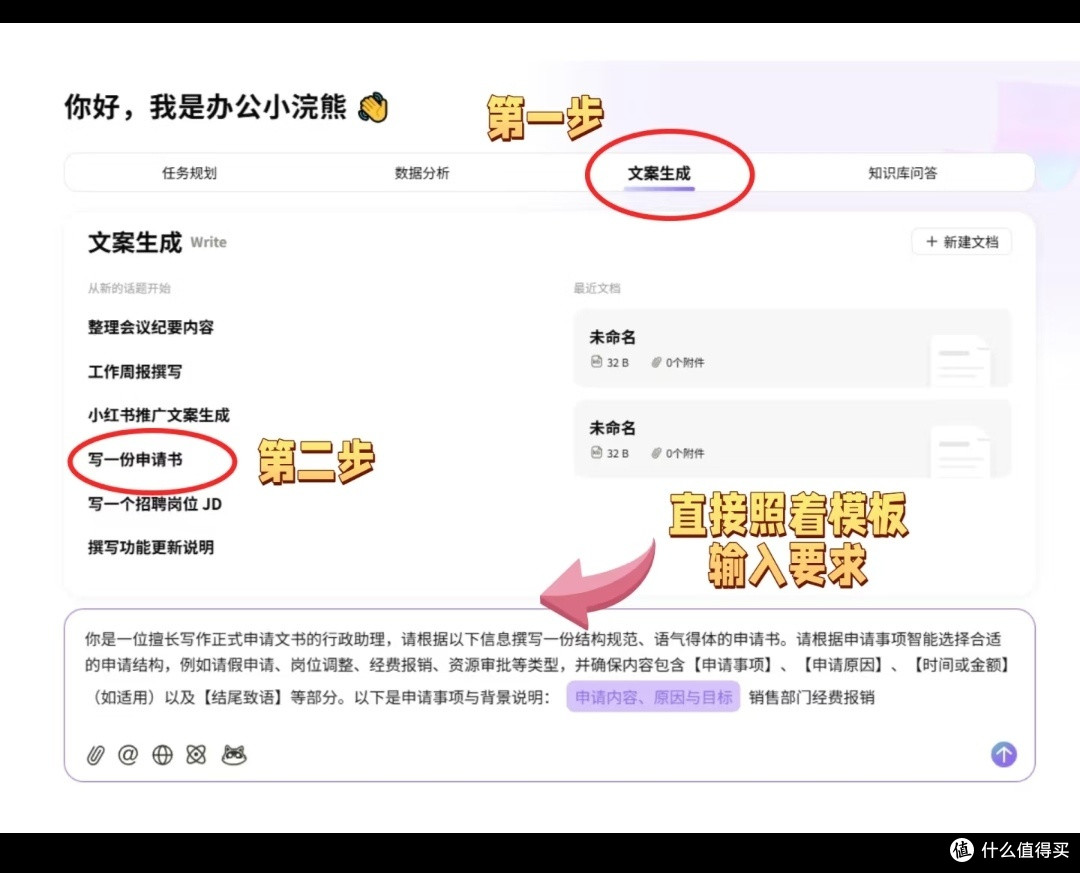1080x873 pixels.
Task: Choose the 工作周报撰写 topic
Action: [x=135, y=371]
